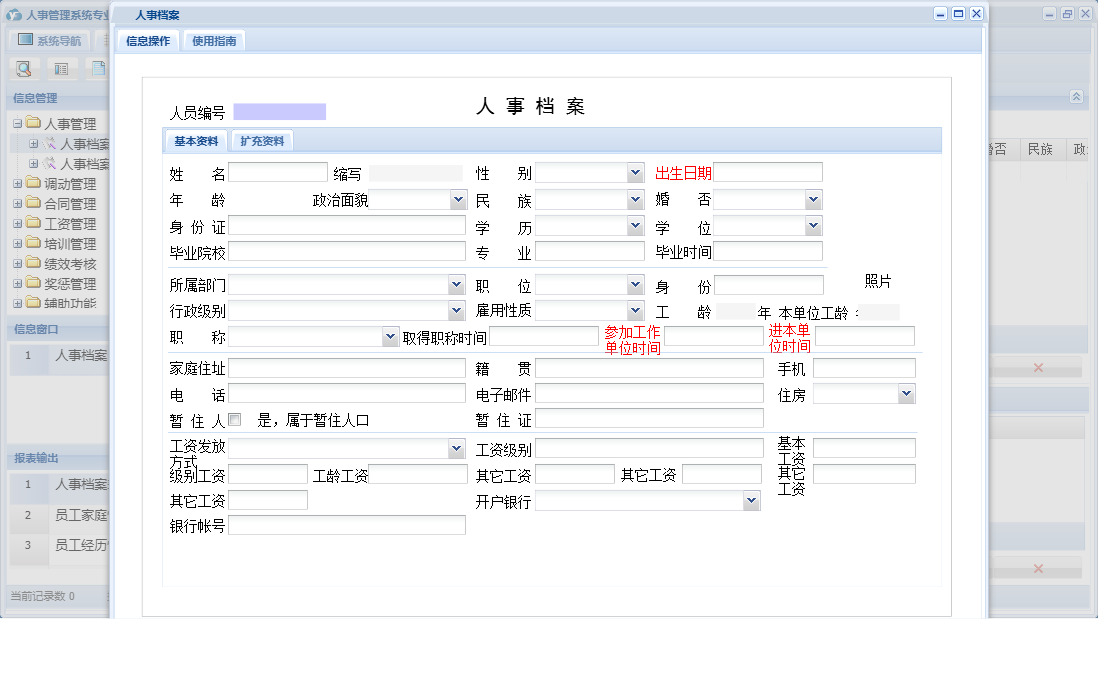
Task: Click the 人事档案 child node icon
Action: coord(50,141)
